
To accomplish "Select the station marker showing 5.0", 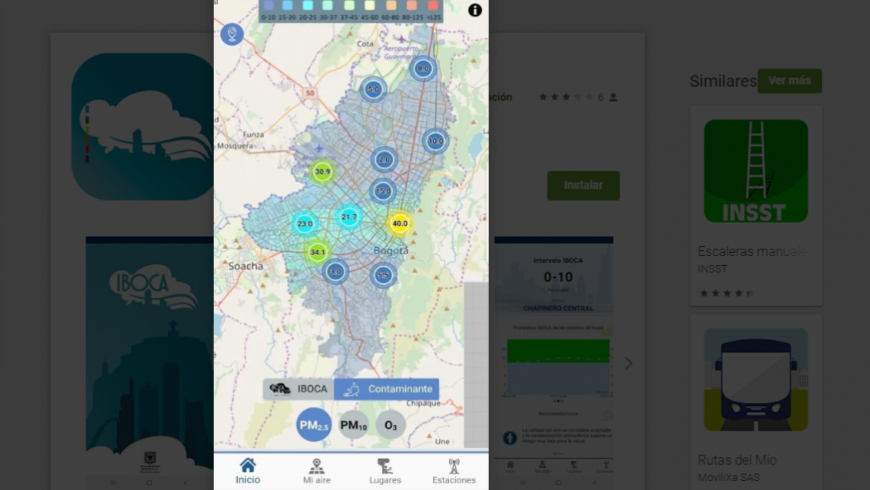I will tap(373, 89).
